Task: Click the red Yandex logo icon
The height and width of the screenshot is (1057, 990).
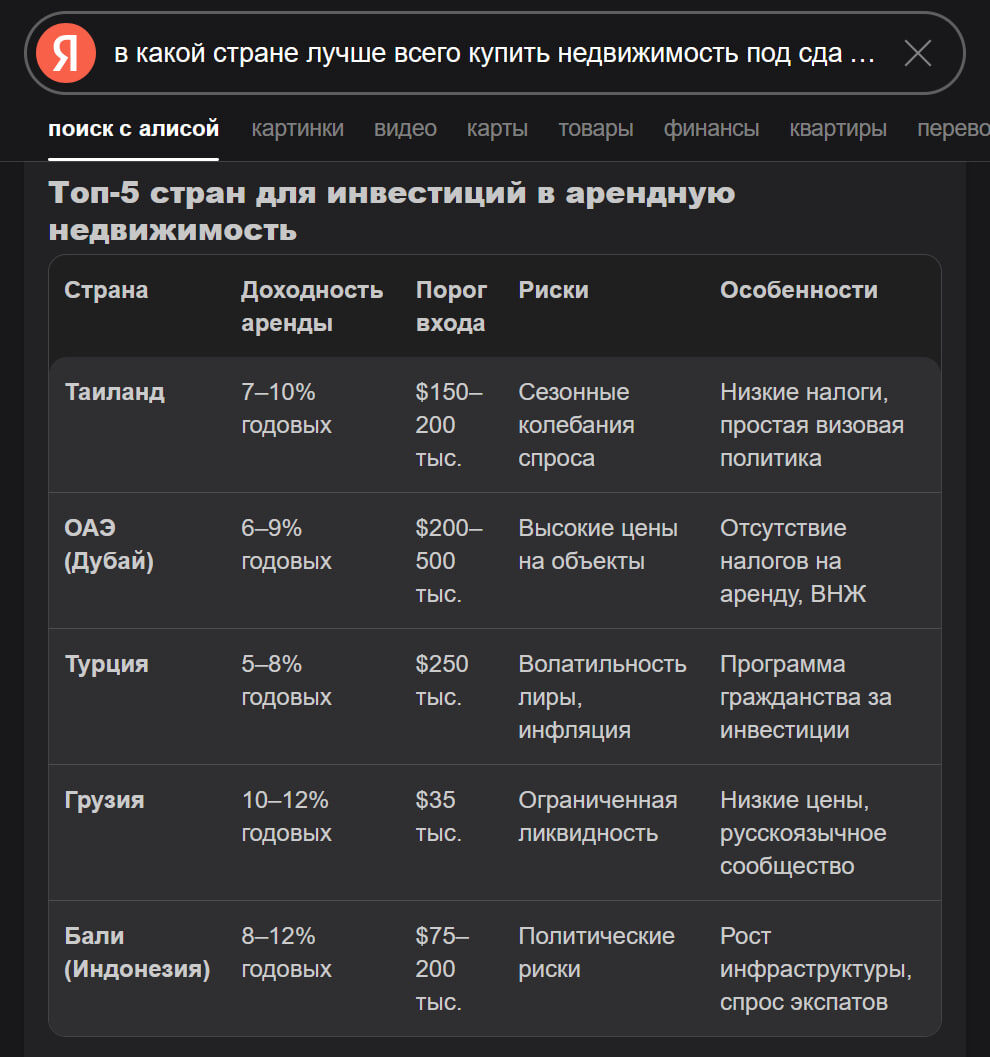Action: 65,53
